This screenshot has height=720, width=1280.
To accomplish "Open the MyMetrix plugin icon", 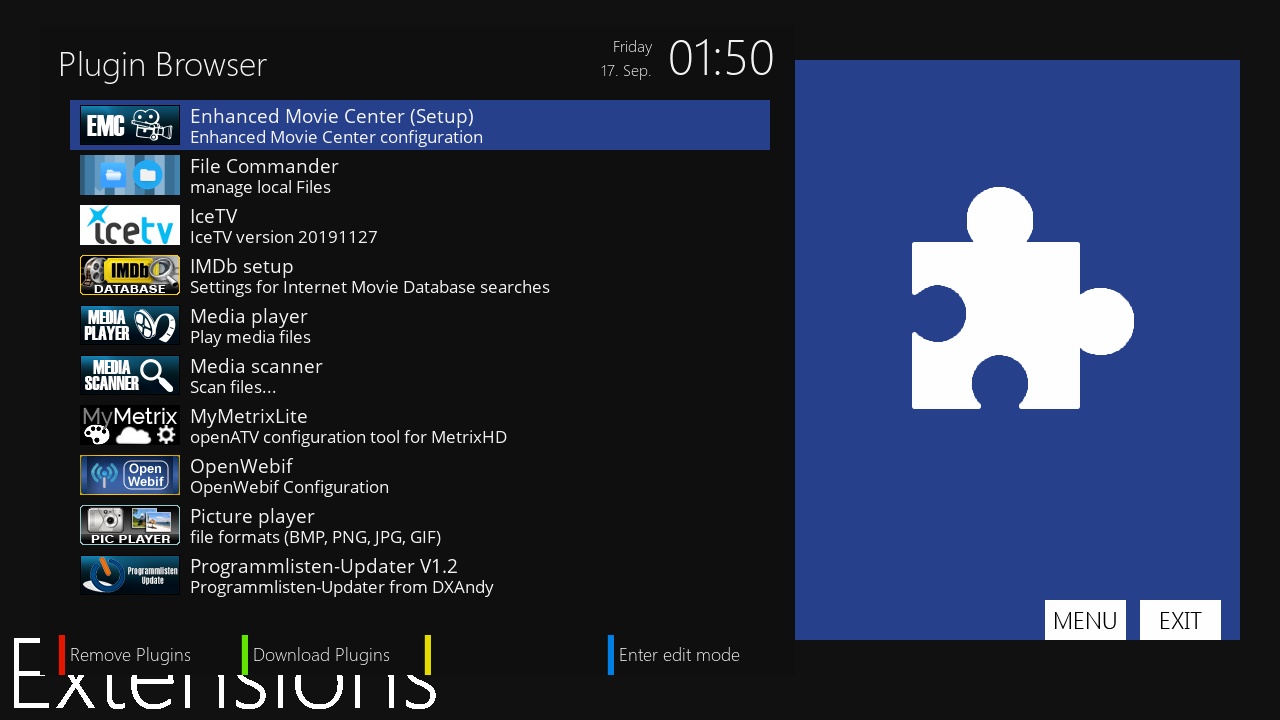I will [x=130, y=425].
